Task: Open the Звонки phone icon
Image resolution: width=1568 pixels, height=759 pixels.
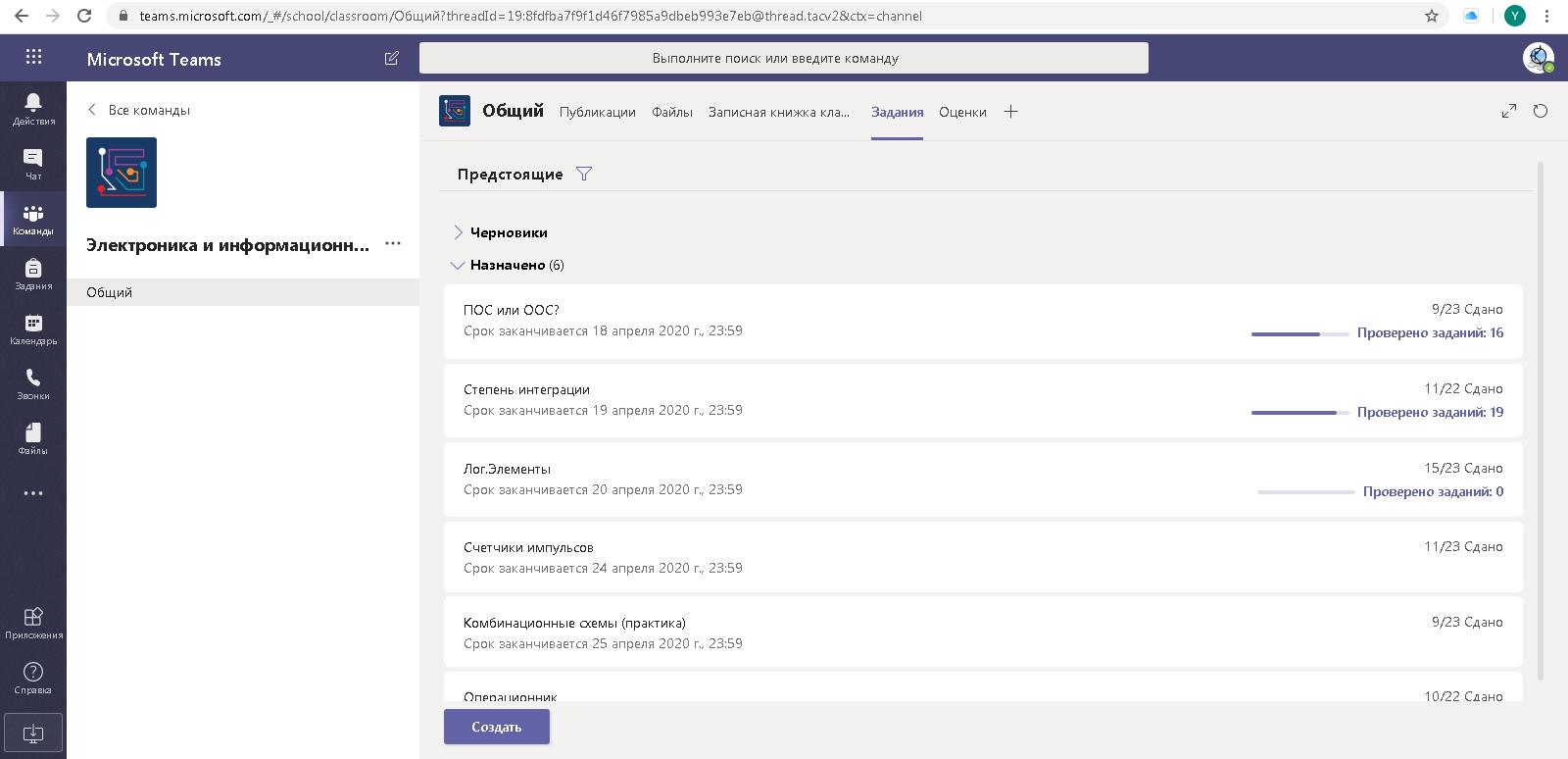Action: 33,382
